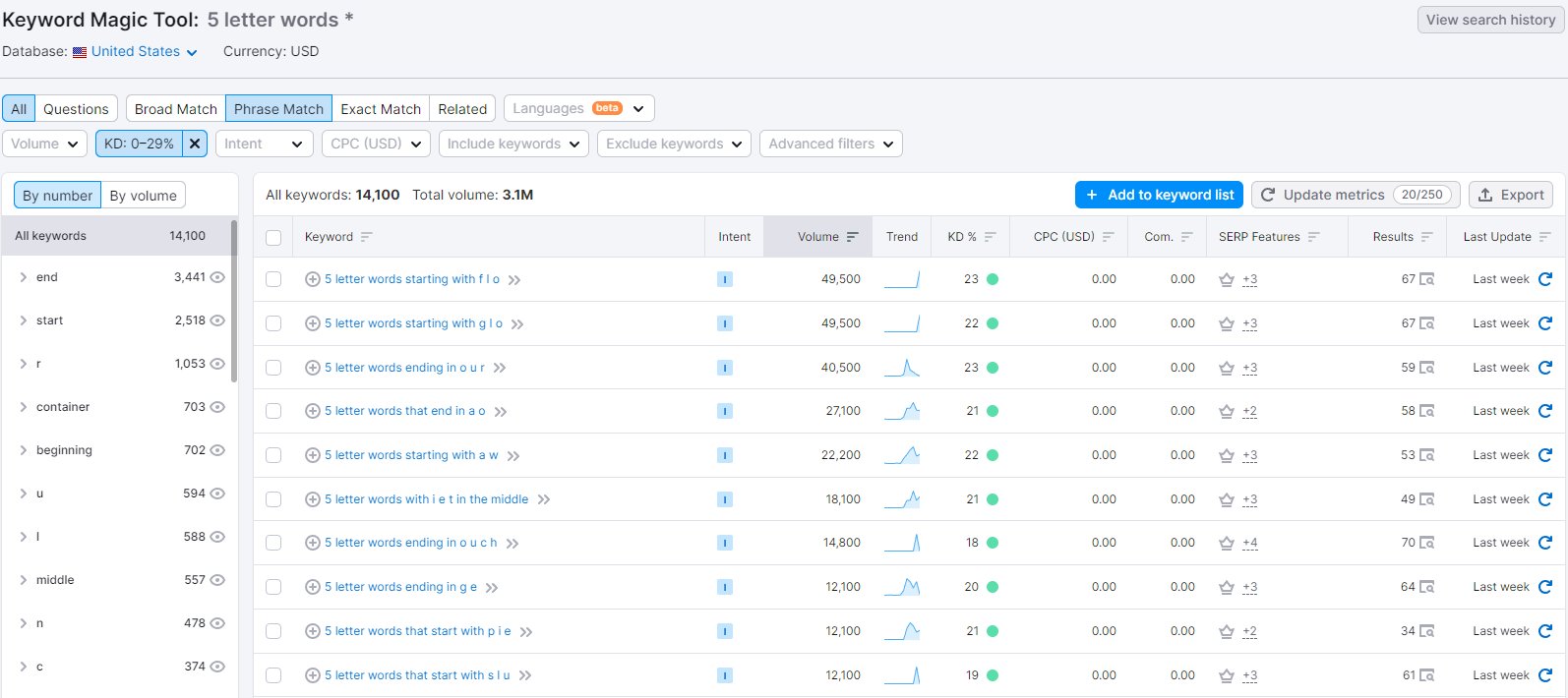This screenshot has height=698, width=1568.
Task: Sort by KD % column filter icon
Action: [990, 237]
